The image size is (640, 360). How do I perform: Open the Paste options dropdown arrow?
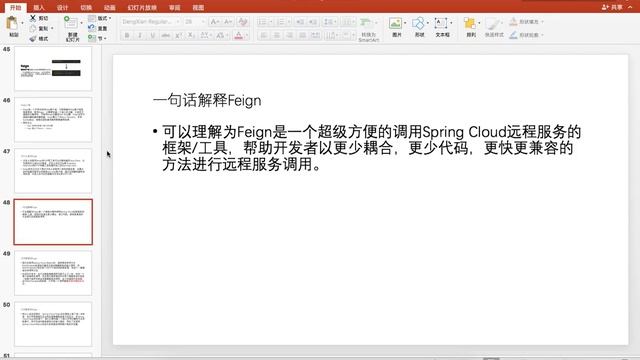(22, 23)
